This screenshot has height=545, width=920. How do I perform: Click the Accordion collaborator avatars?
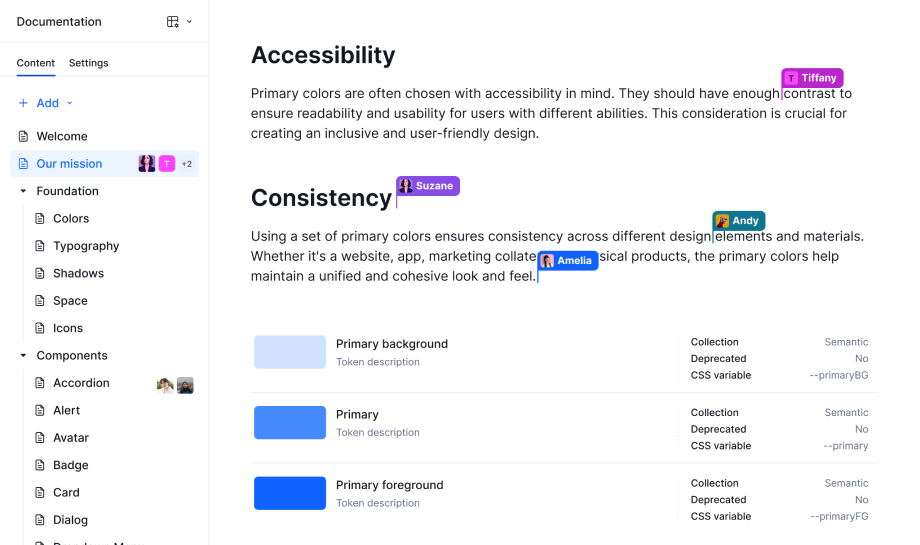point(175,385)
